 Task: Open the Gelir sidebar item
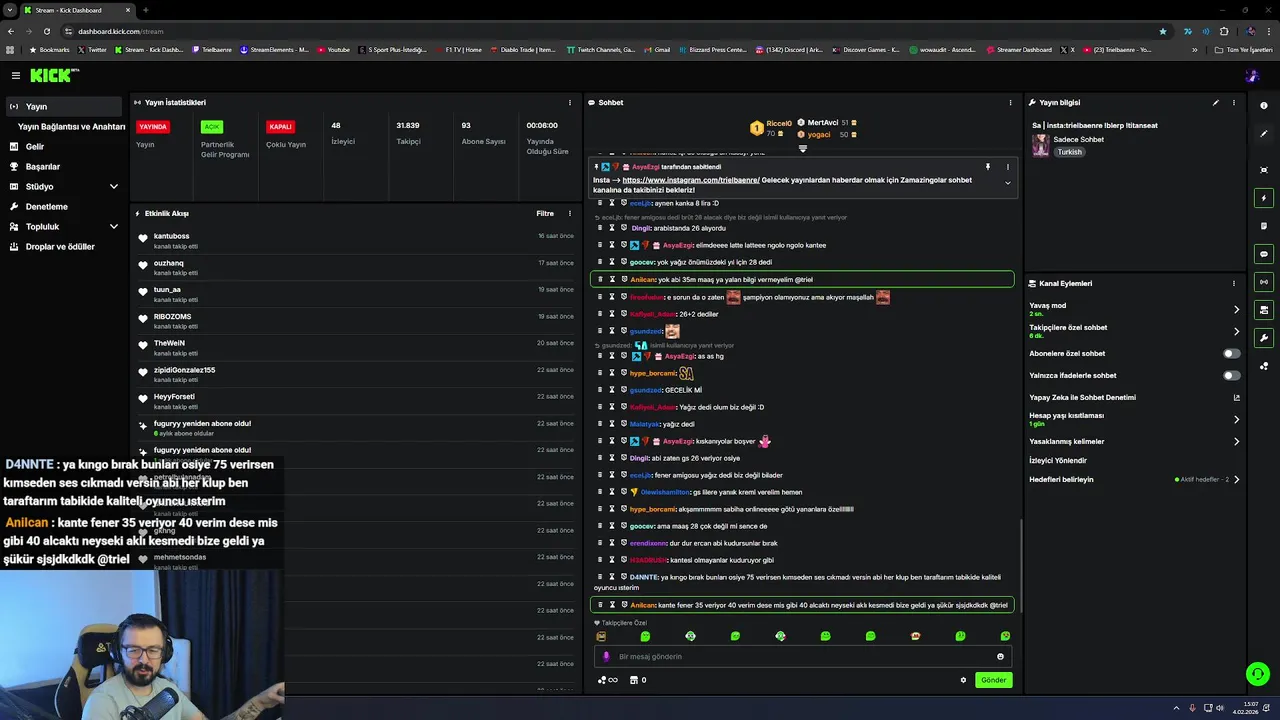pyautogui.click(x=62, y=146)
